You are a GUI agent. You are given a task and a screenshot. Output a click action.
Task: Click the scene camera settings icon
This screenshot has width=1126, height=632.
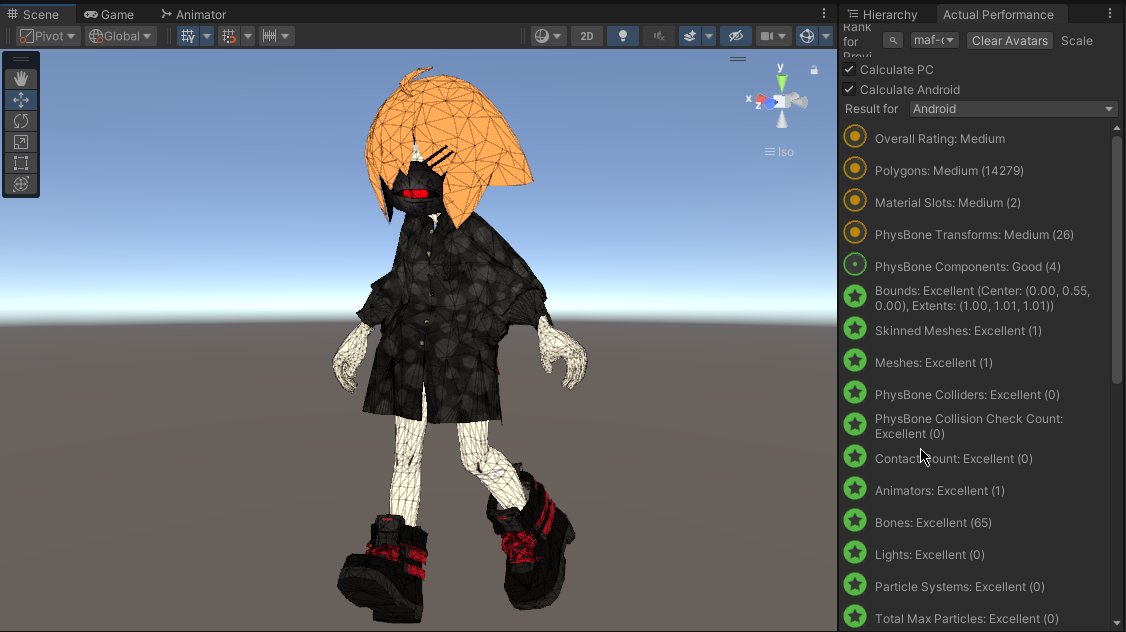(767, 36)
